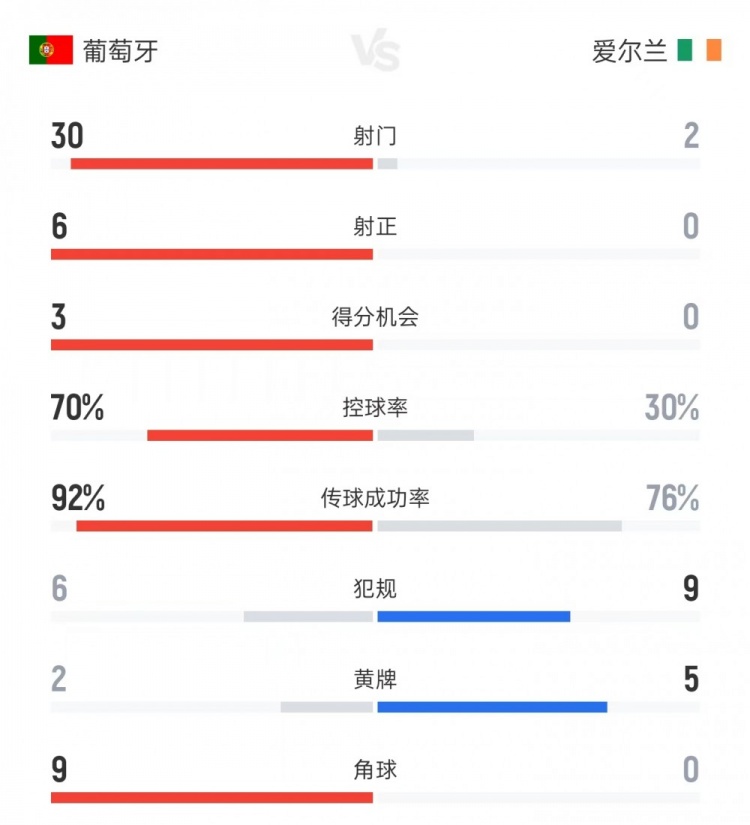
Task: Click the red 控球率 bar for Portugal
Action: (x=260, y=435)
